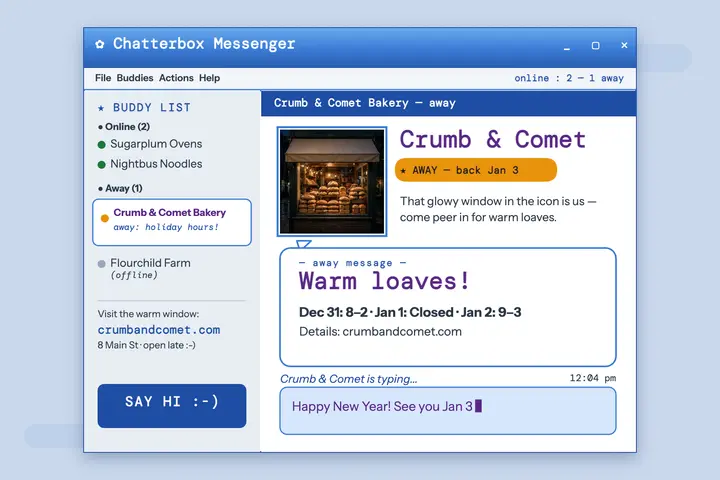Click the 'AWAY — back Jan 3' badge
The width and height of the screenshot is (720, 480).
point(476,170)
